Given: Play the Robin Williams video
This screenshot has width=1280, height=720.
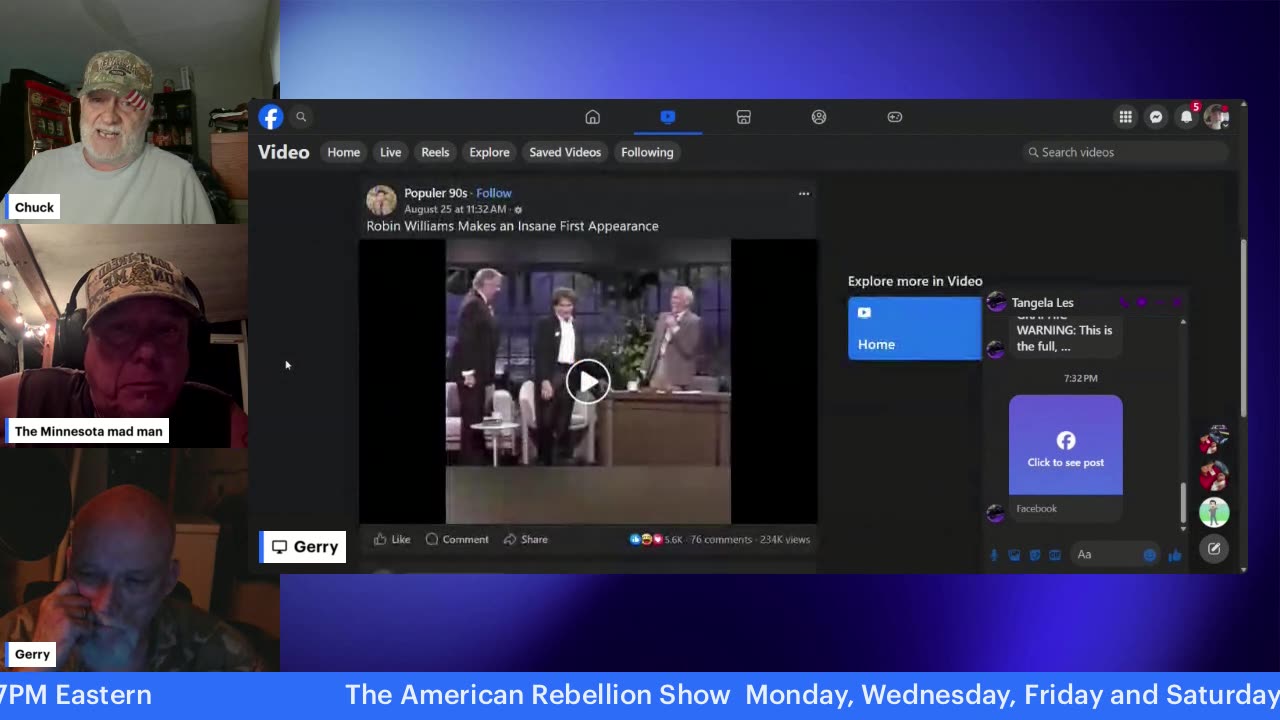Looking at the screenshot, I should [588, 382].
